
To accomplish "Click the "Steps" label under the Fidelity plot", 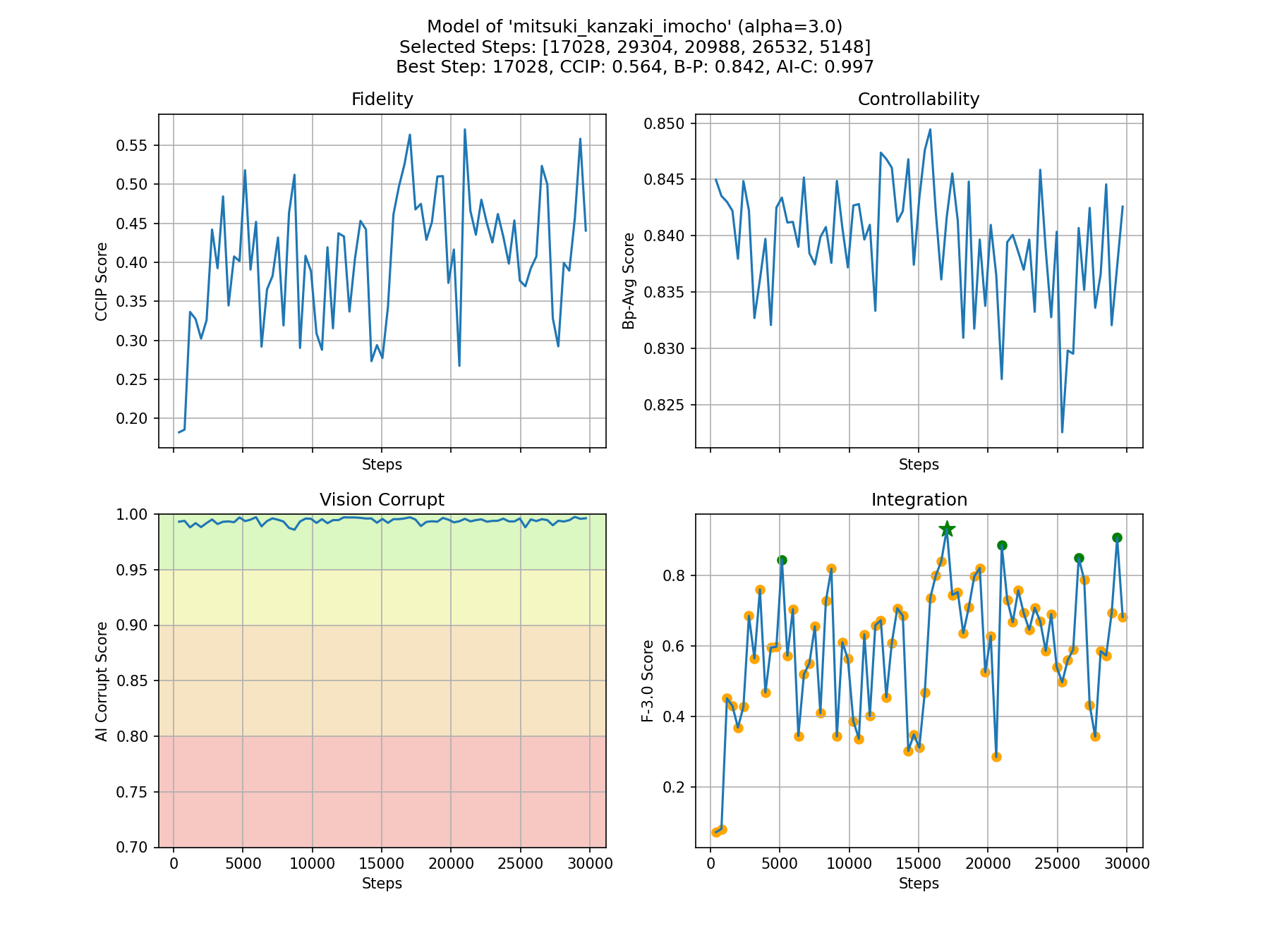I will (x=382, y=465).
